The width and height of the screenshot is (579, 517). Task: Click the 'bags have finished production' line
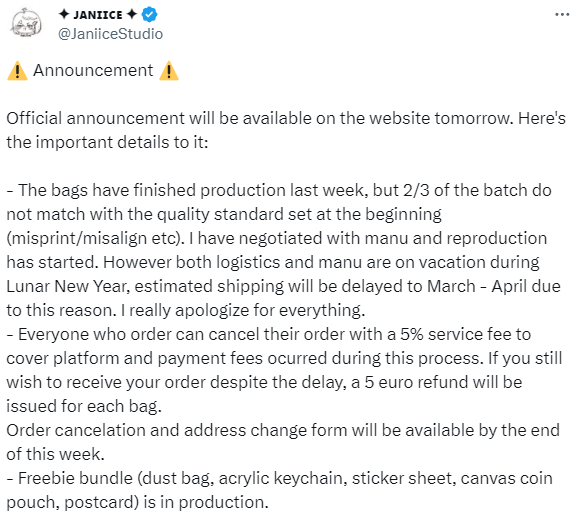tap(279, 190)
